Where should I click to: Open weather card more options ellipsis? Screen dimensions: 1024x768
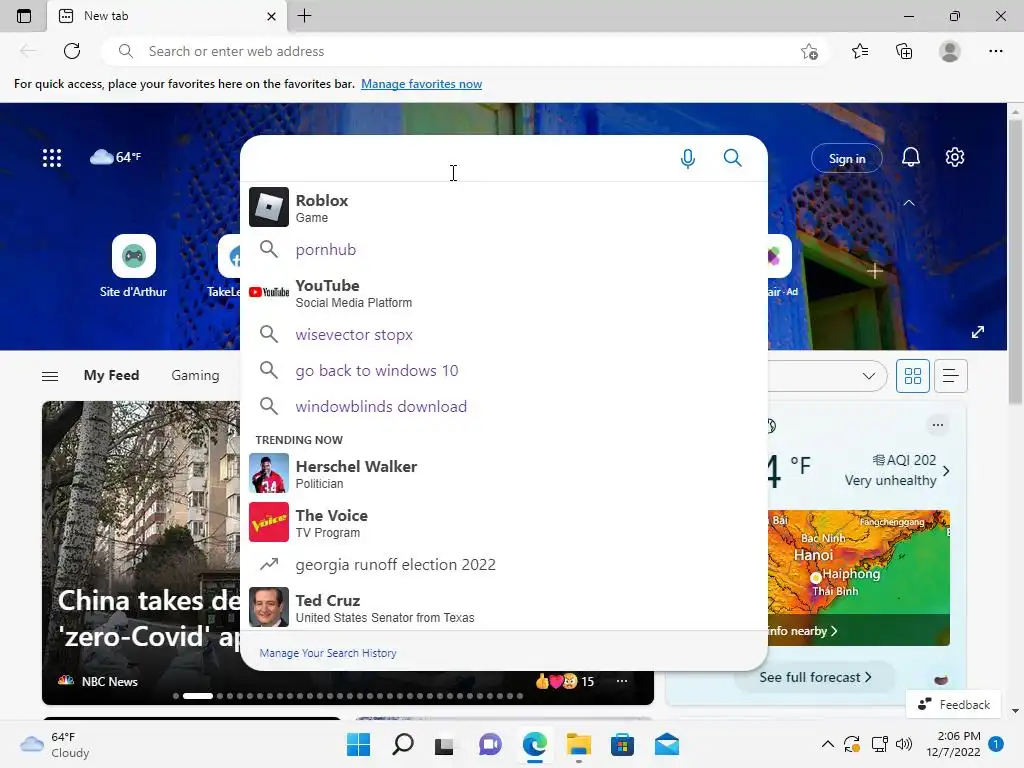pos(938,425)
